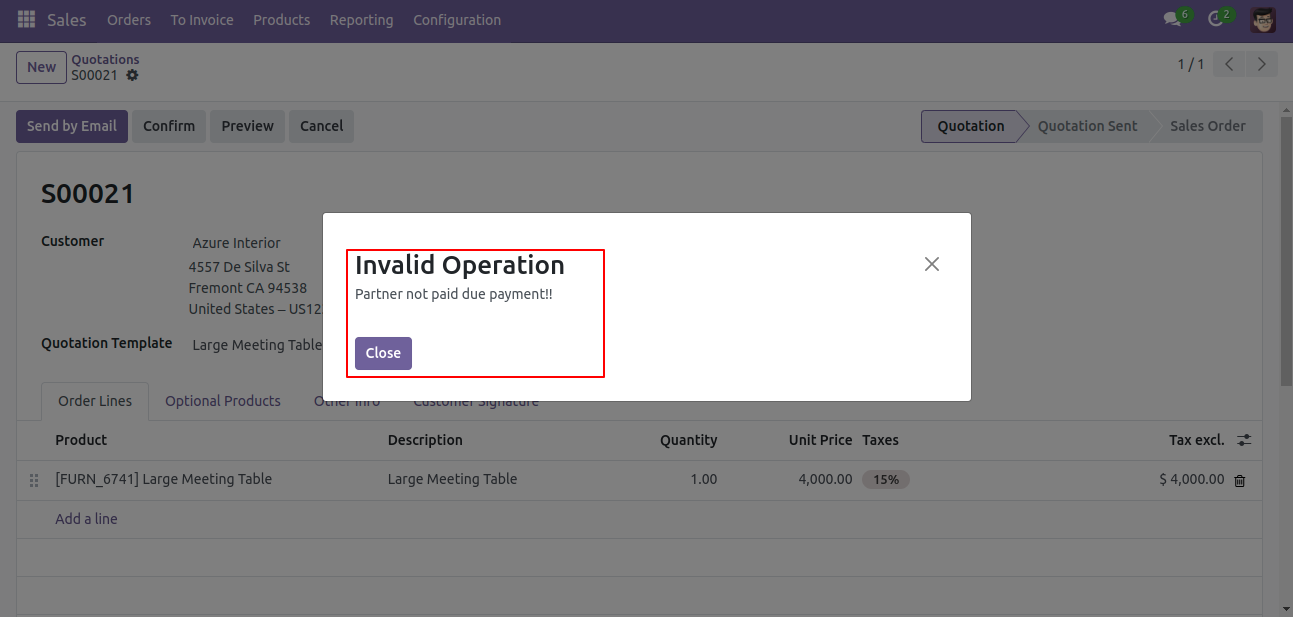Image resolution: width=1293 pixels, height=617 pixels.
Task: Open the column settings adjust icon
Action: coord(1244,440)
